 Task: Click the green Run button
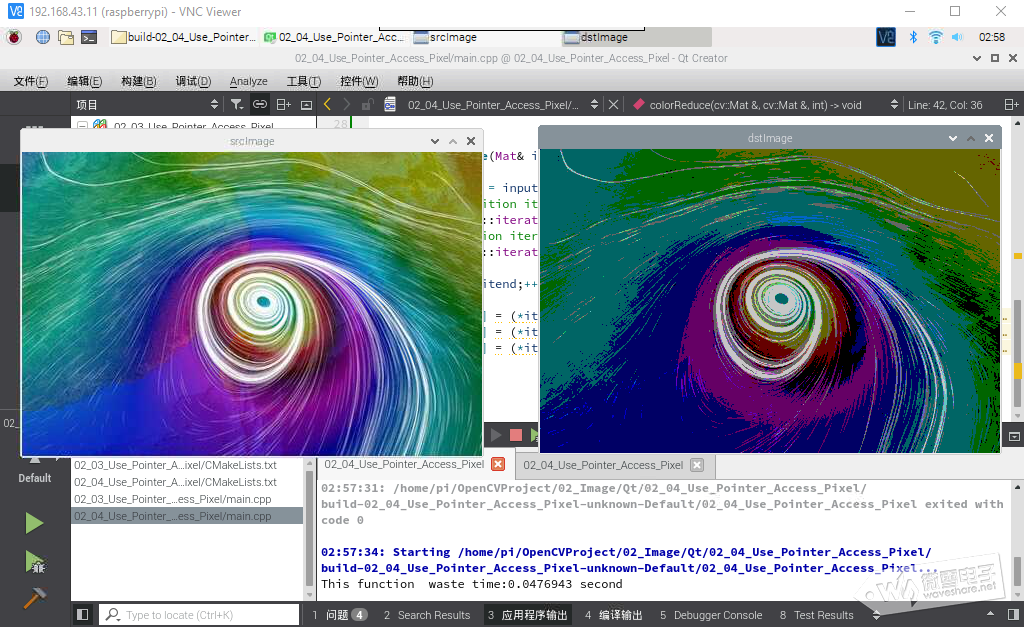click(x=34, y=523)
